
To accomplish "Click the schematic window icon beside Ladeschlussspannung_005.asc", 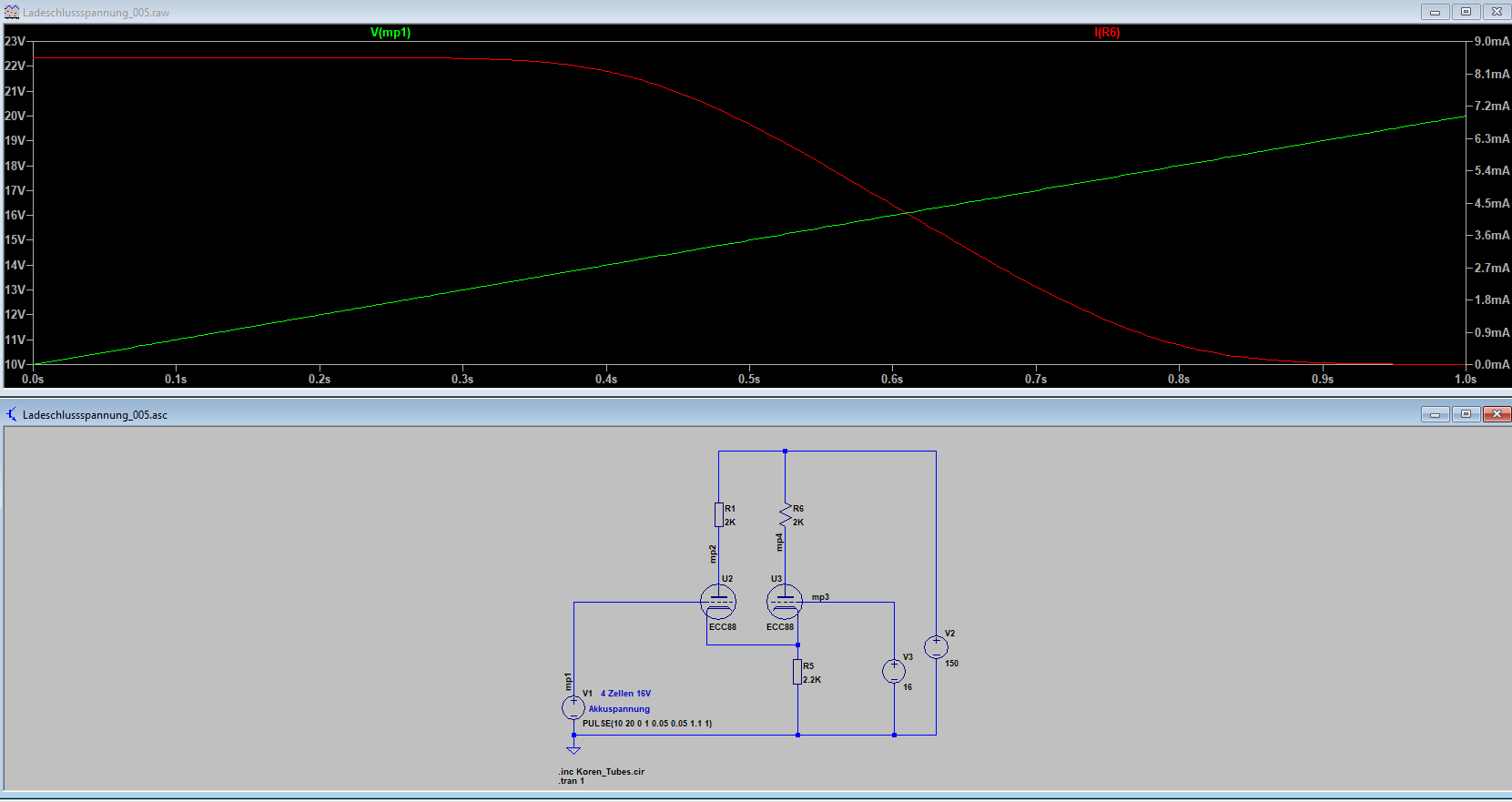I will [x=12, y=414].
